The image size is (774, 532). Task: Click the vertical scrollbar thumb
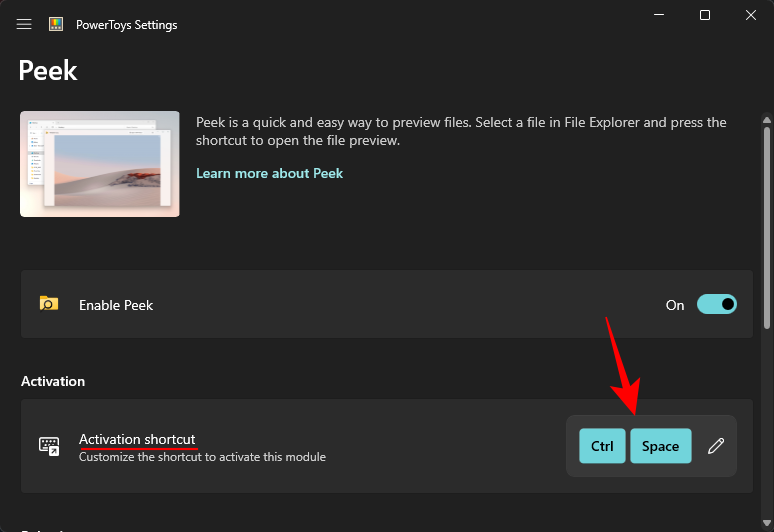click(x=767, y=228)
